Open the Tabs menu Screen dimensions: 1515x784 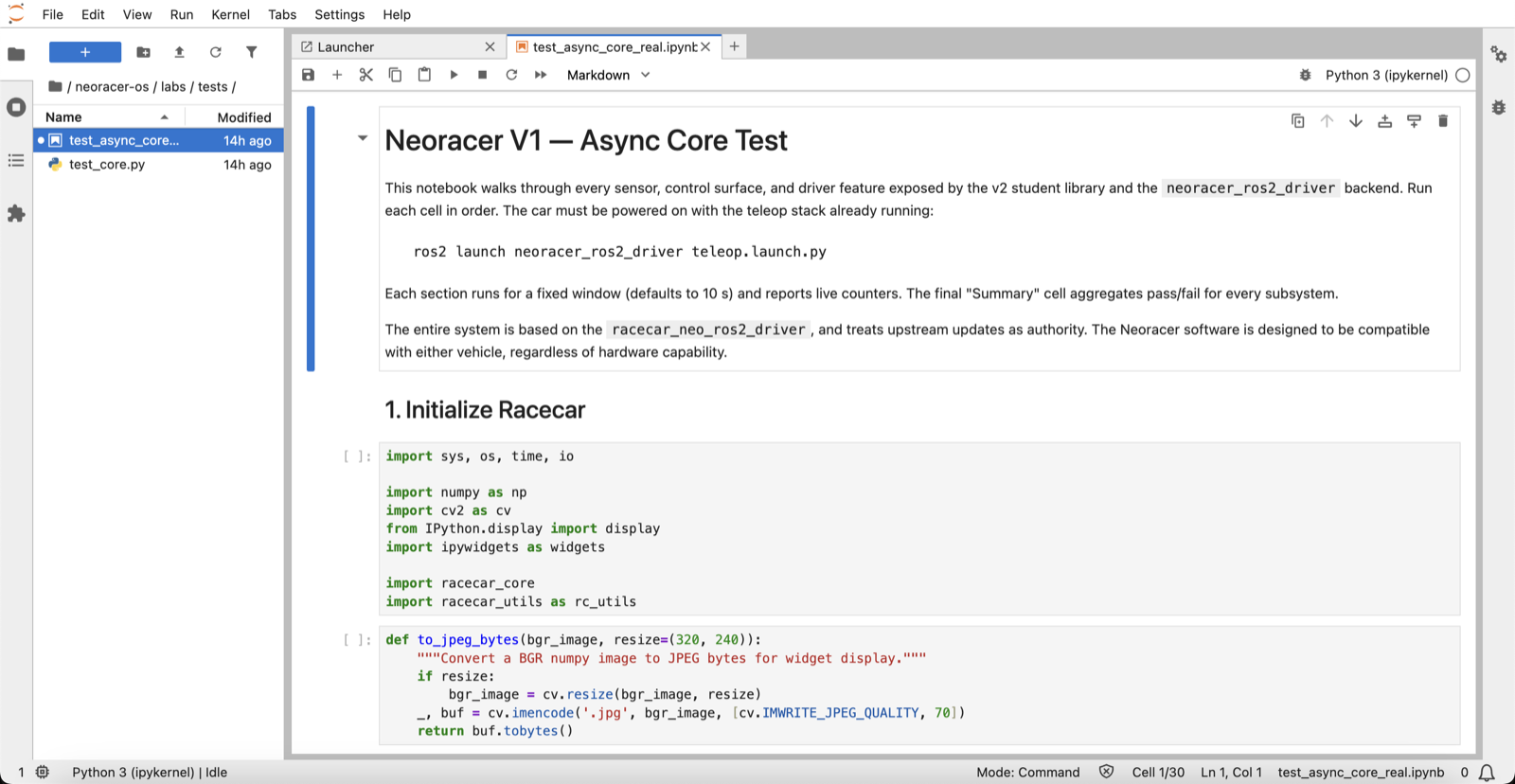[282, 14]
